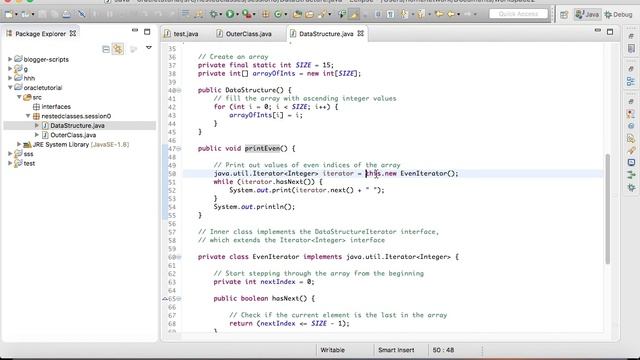
Task: Switch to the OuterClass.java editor tab
Action: point(244,34)
